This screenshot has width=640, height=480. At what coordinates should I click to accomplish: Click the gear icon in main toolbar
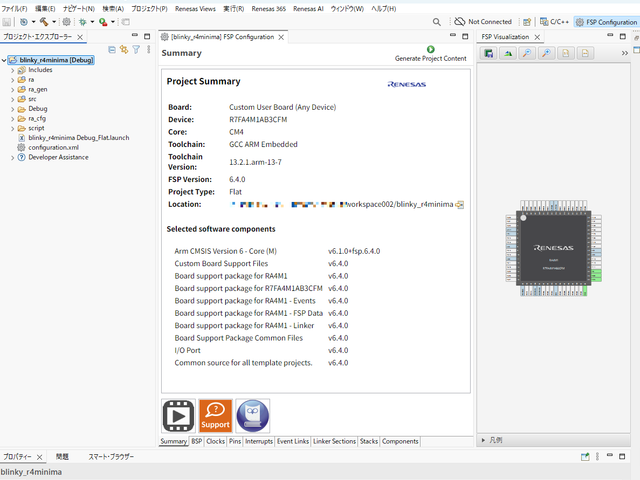point(67,22)
